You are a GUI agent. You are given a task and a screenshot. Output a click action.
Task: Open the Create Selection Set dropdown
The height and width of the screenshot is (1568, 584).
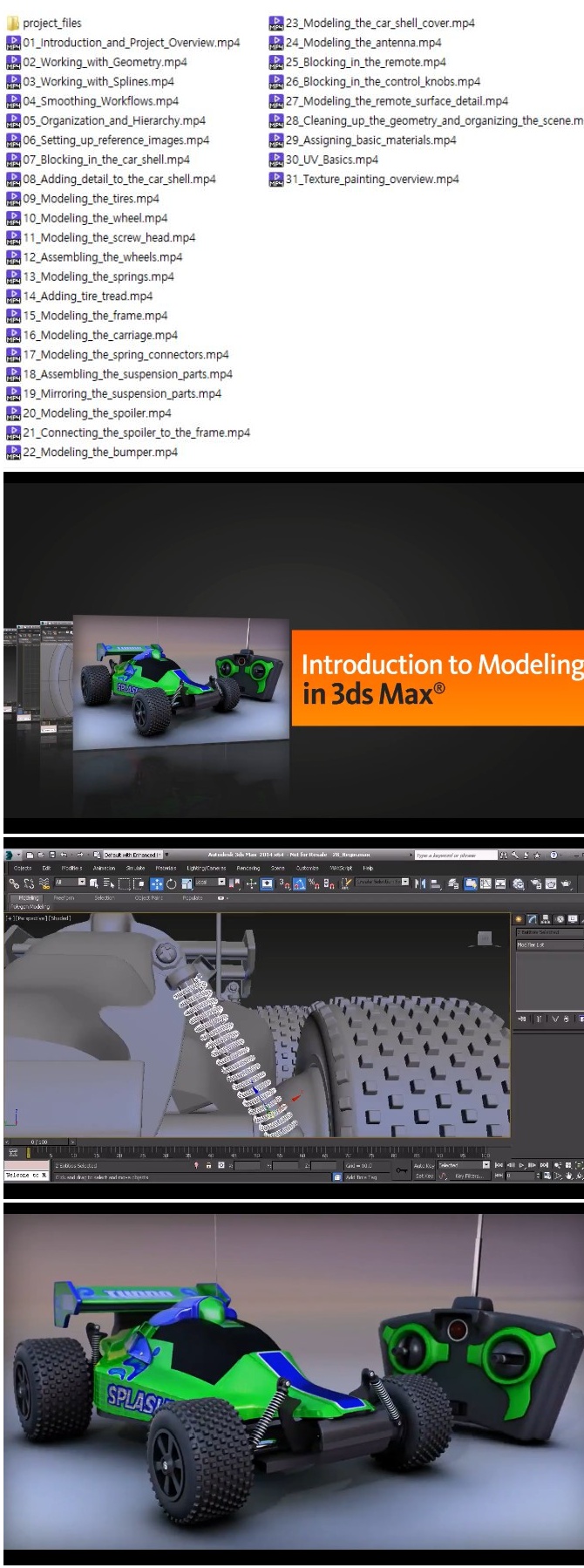382,882
